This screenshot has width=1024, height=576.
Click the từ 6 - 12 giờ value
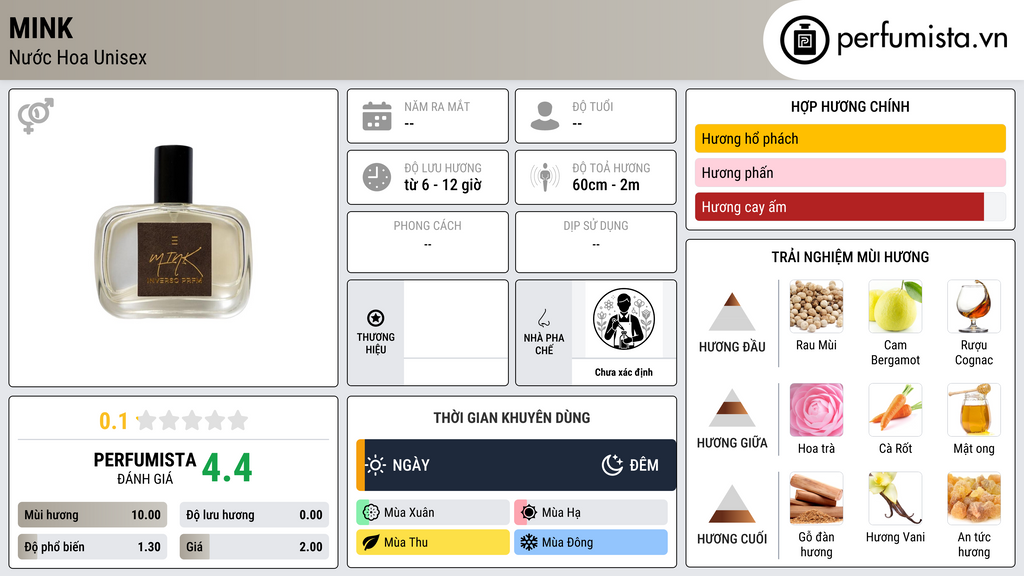[443, 185]
